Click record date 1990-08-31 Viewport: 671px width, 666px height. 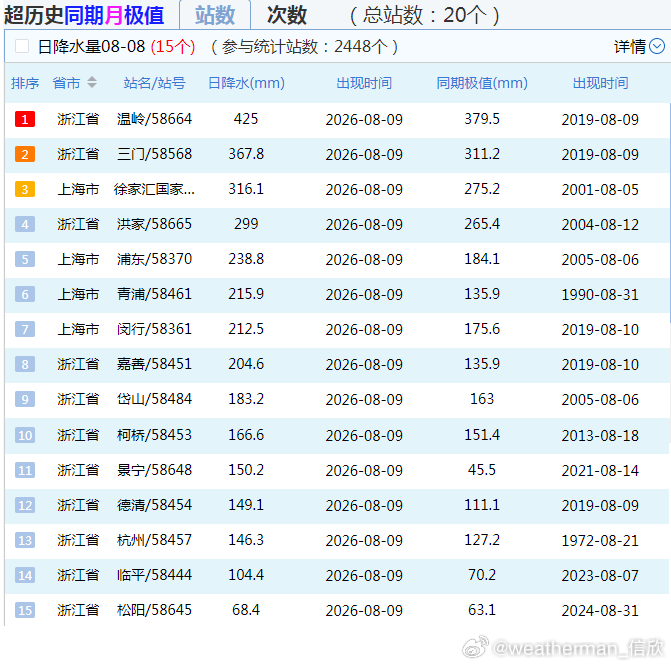[x=600, y=295]
